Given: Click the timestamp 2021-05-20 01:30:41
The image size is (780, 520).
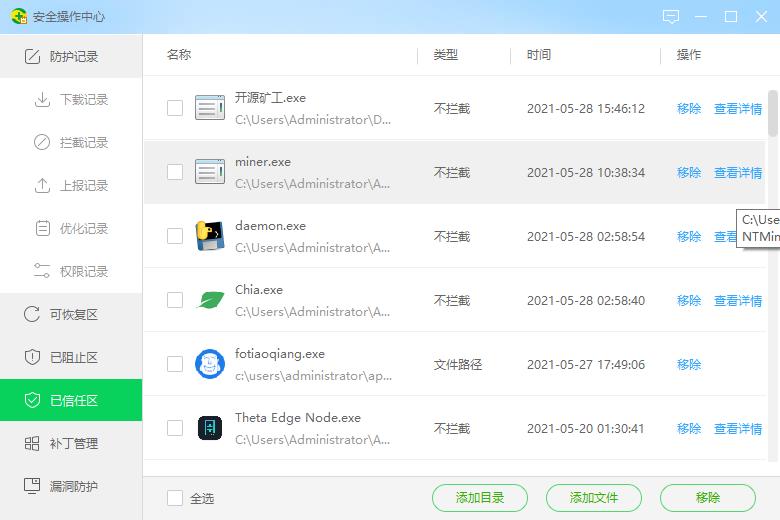Looking at the screenshot, I should tap(585, 428).
